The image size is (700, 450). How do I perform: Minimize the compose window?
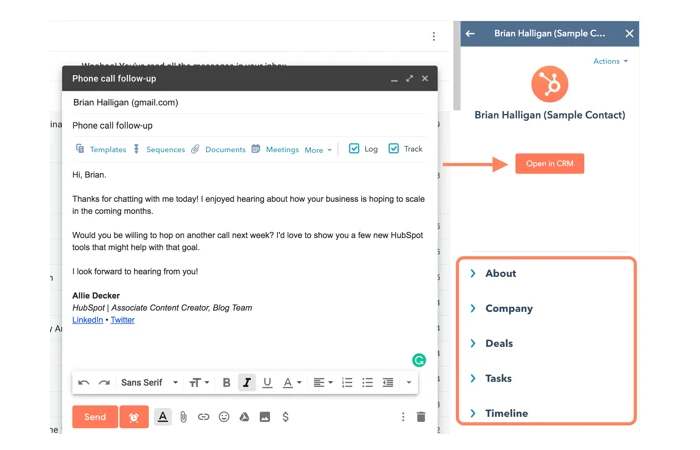pos(394,79)
